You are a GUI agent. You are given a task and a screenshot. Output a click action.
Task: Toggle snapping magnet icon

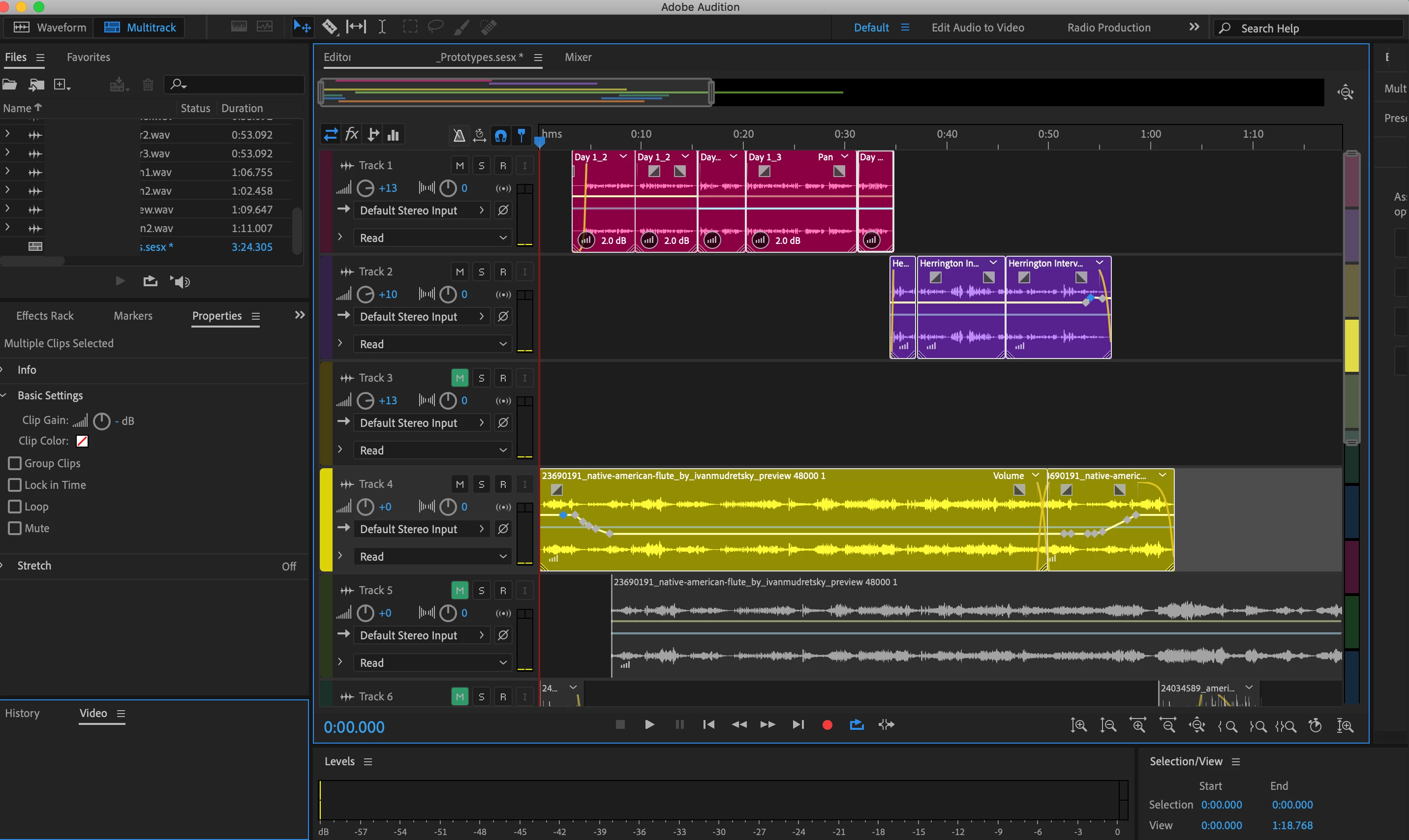(500, 135)
